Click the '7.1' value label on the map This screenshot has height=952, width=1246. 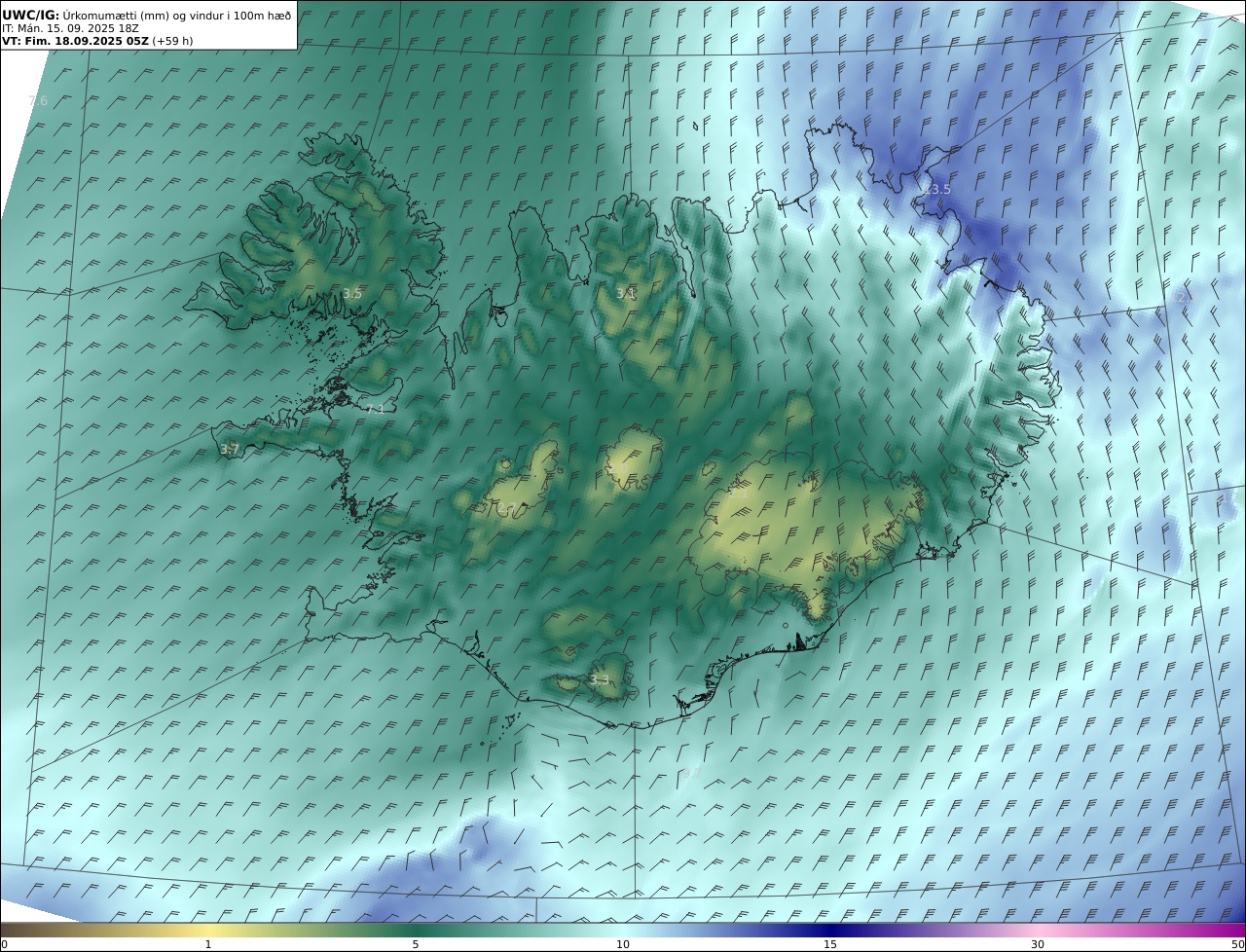pyautogui.click(x=375, y=409)
